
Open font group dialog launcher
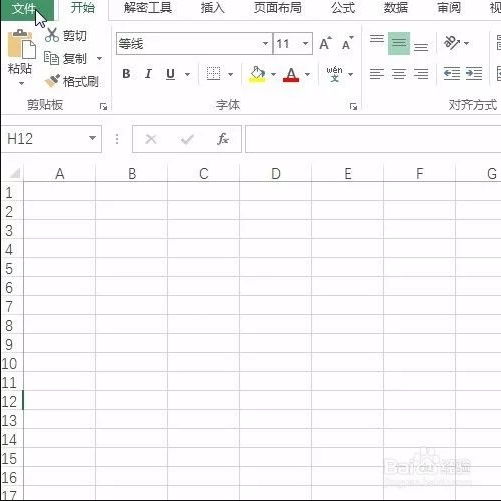pos(353,106)
